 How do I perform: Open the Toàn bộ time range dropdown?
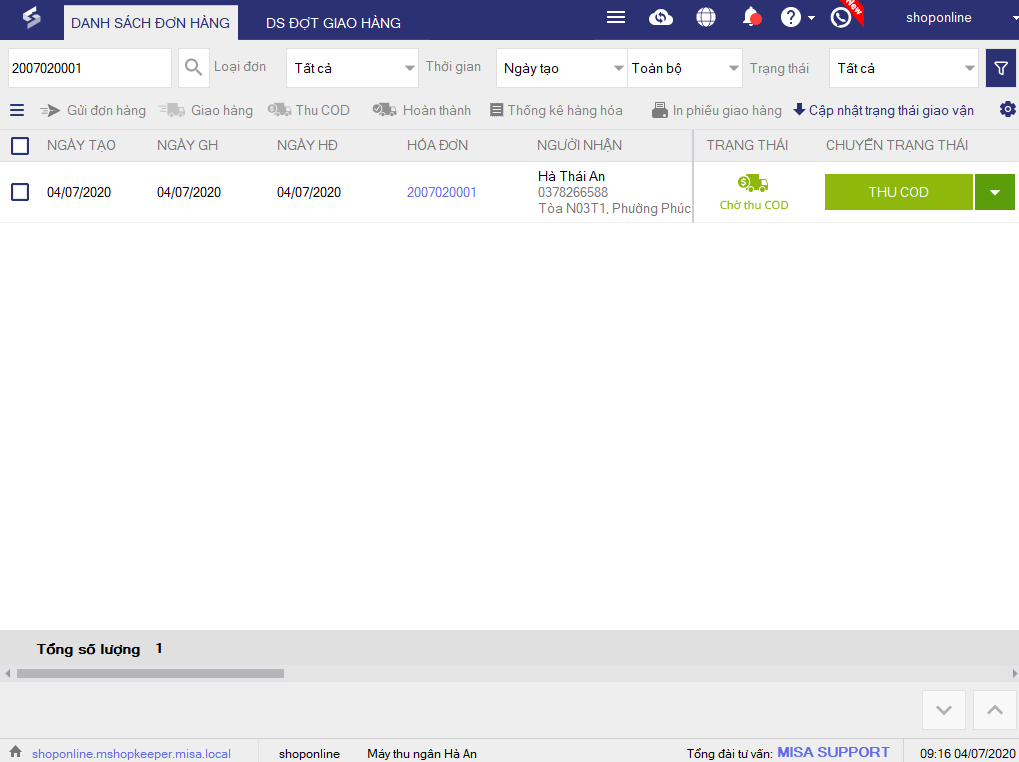685,68
